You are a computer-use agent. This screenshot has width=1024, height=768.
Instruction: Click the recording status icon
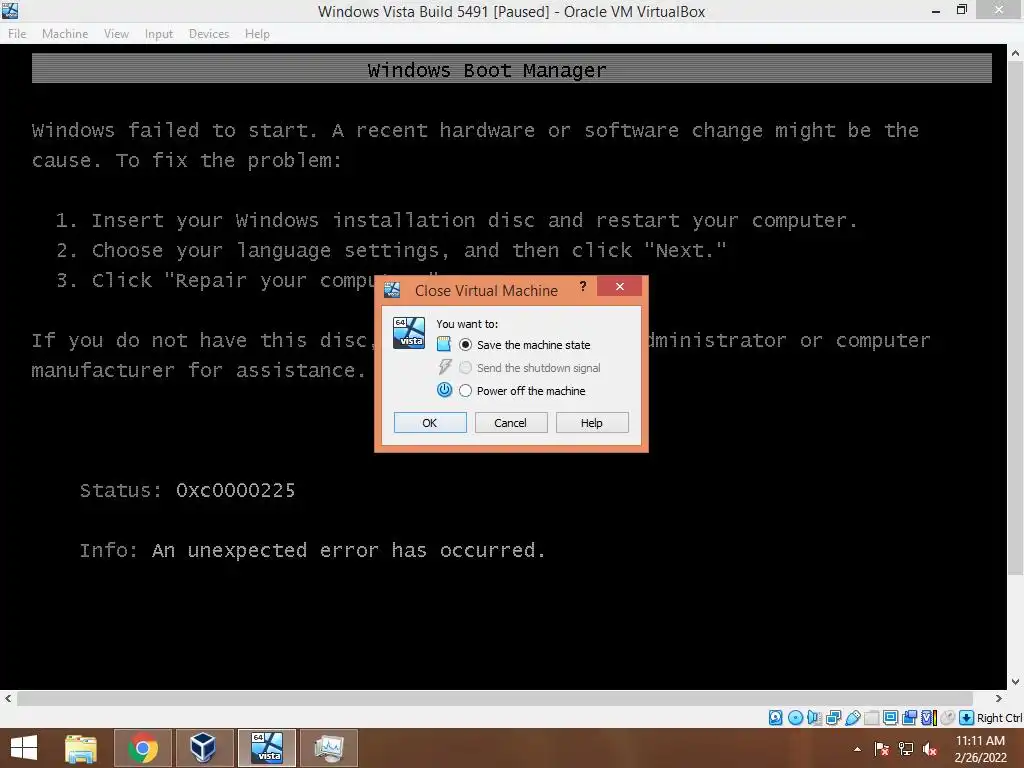(909, 718)
